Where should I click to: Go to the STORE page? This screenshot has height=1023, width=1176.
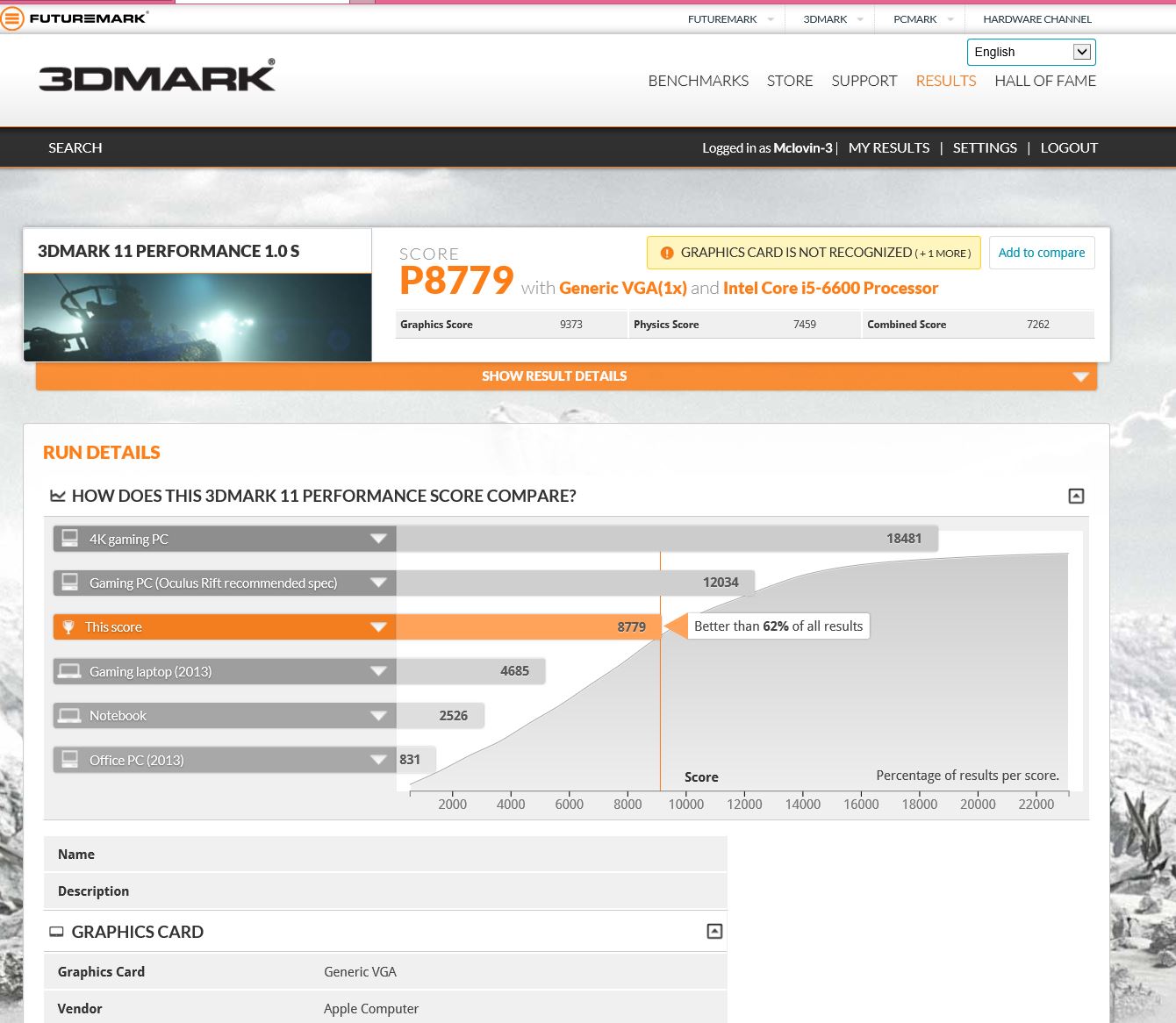[x=790, y=81]
